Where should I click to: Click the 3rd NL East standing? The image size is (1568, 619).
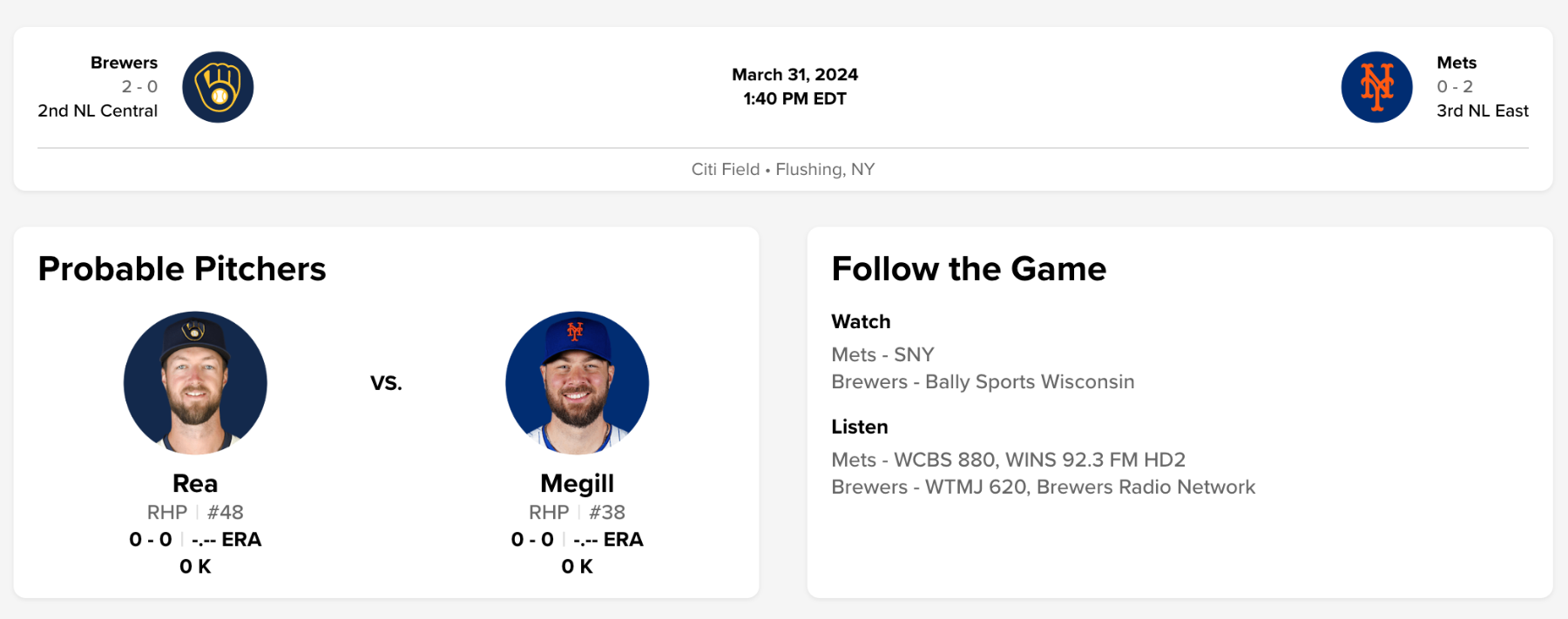[x=1482, y=111]
